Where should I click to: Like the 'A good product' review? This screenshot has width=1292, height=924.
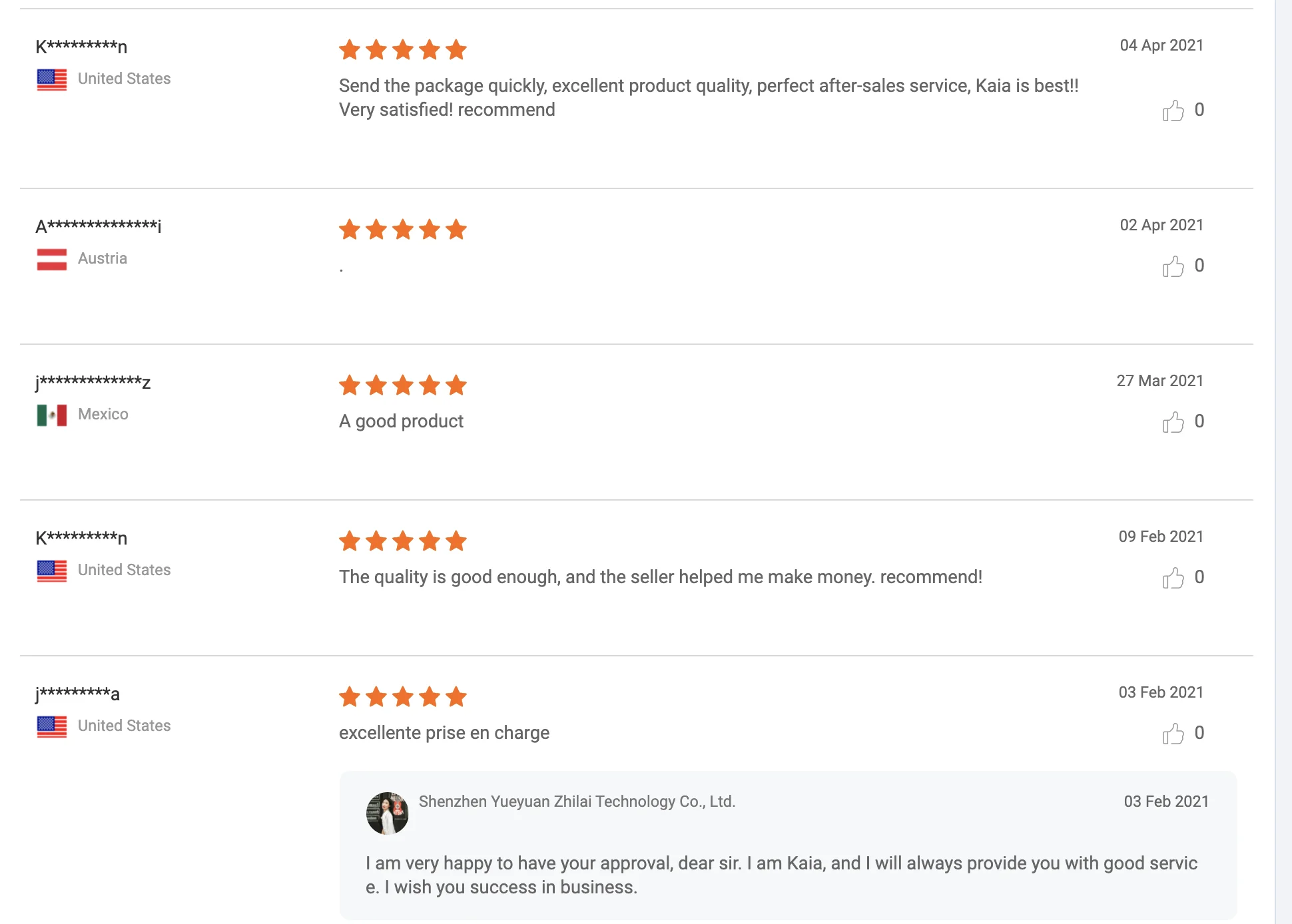1173,422
